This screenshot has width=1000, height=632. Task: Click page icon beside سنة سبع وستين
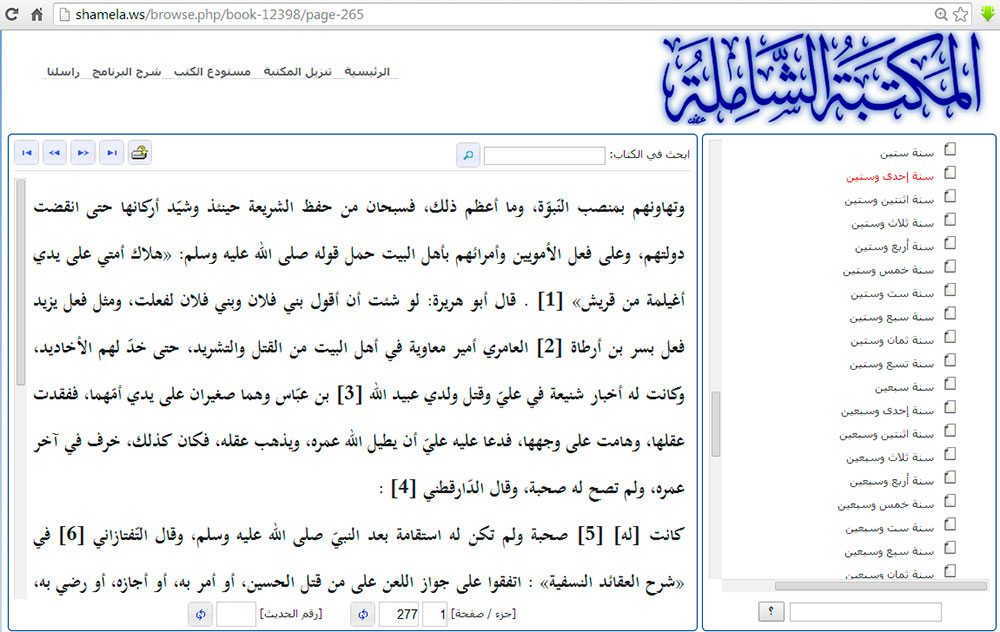pos(950,314)
